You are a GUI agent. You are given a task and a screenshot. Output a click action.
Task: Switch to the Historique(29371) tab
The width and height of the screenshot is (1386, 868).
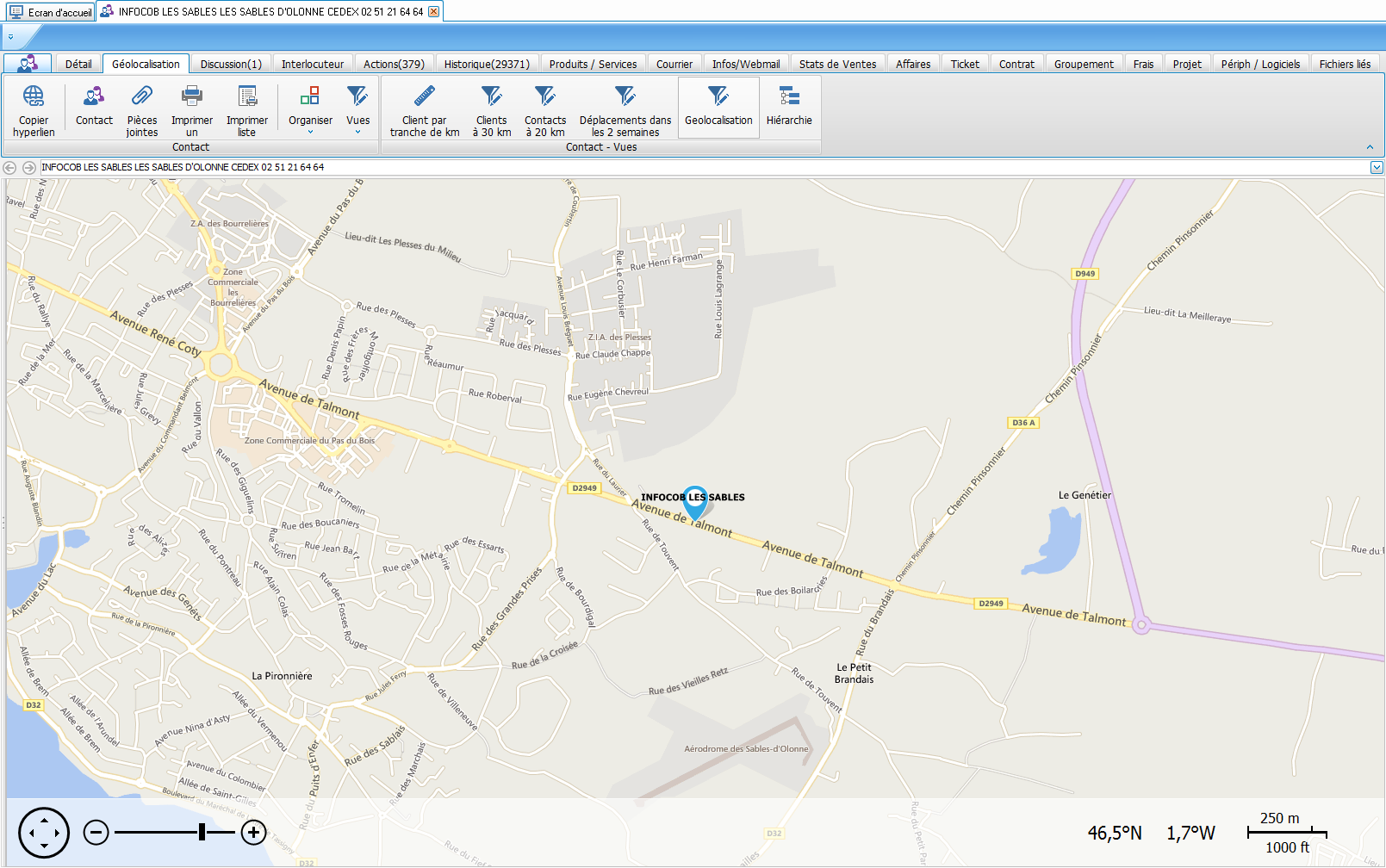(487, 64)
